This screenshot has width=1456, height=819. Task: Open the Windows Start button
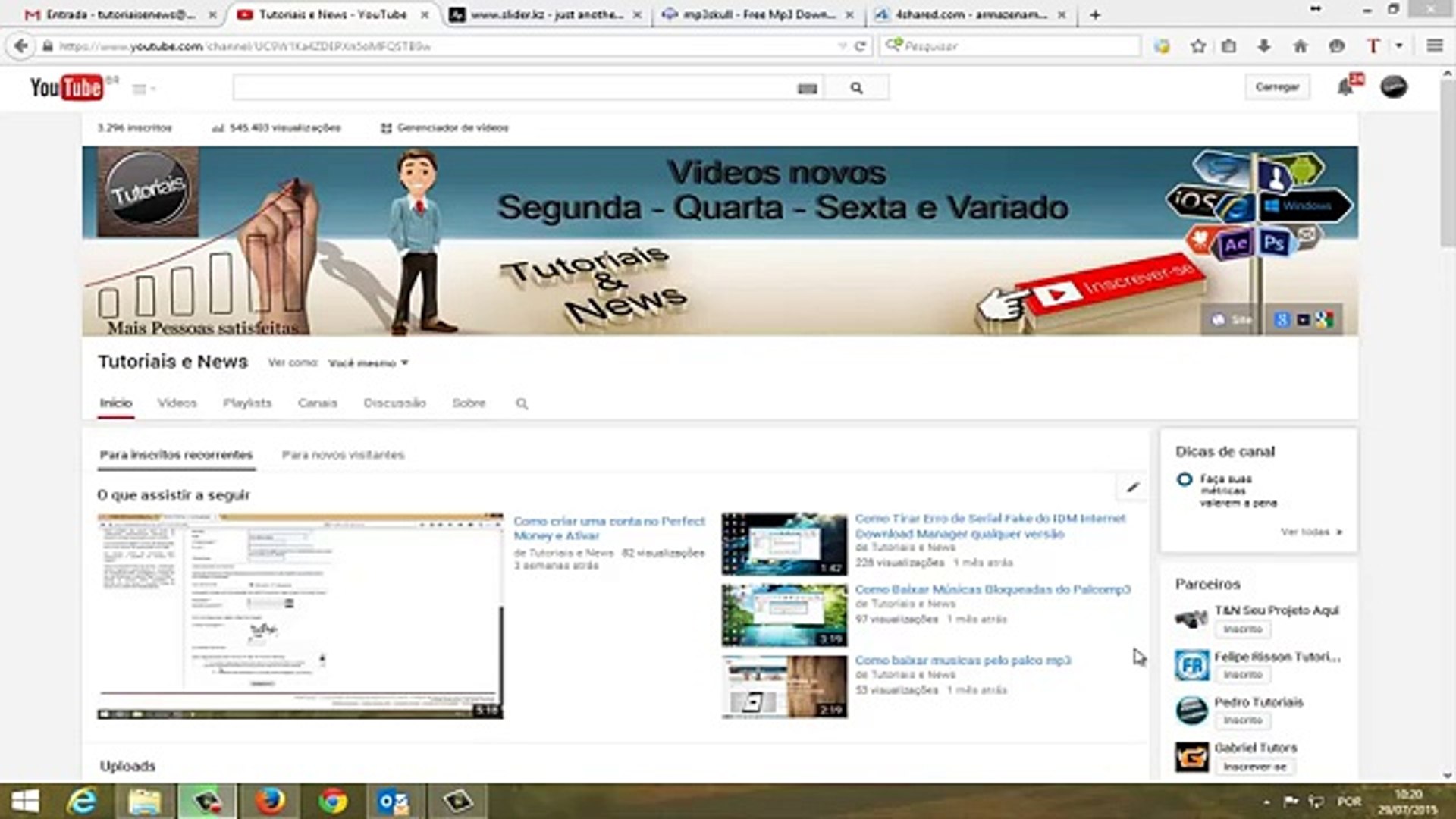[25, 802]
